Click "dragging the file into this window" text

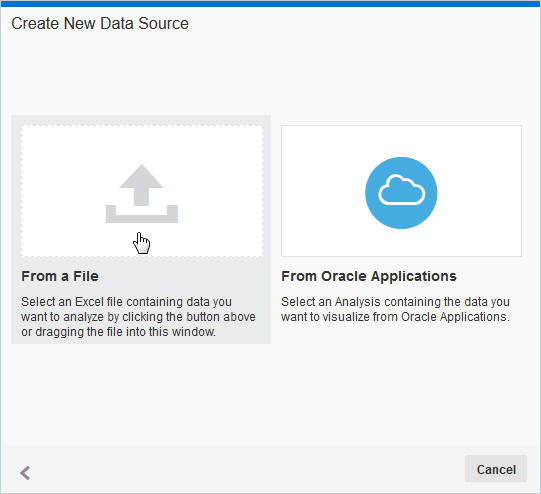click(x=126, y=332)
